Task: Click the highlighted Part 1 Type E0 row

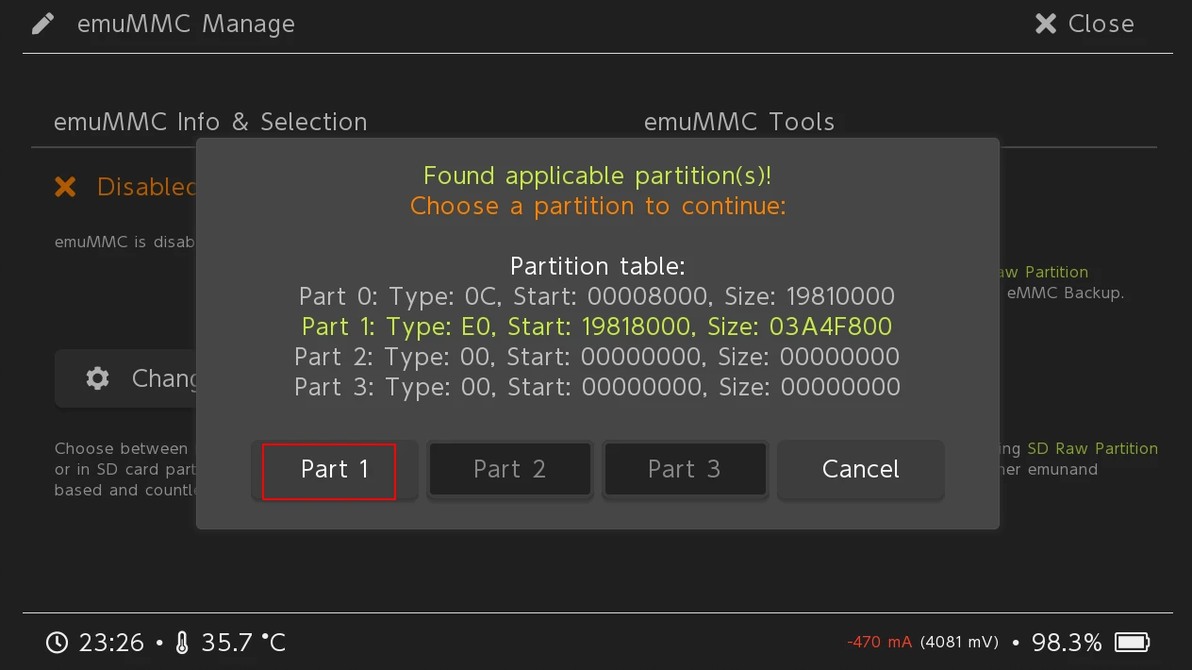Action: coord(597,327)
